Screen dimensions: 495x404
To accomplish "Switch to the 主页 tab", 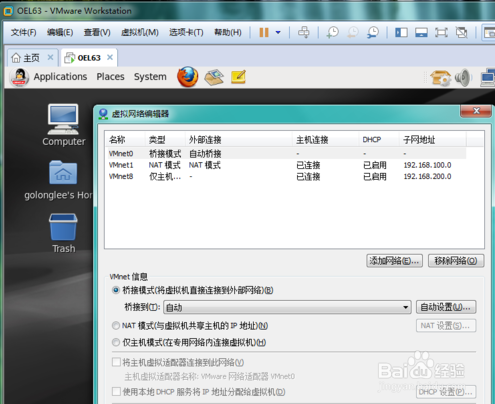I will [x=31, y=58].
